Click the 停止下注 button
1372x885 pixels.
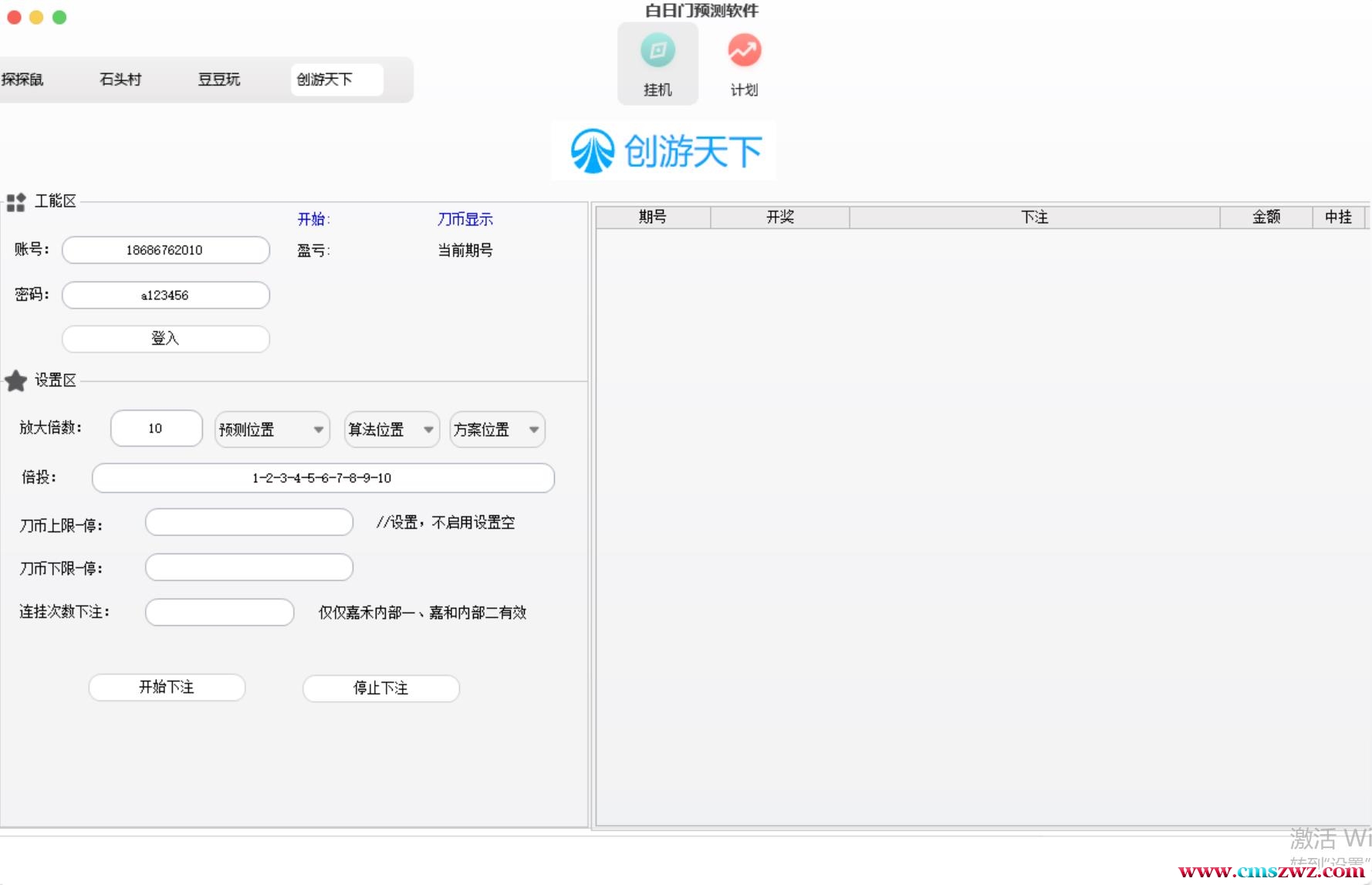coord(380,688)
